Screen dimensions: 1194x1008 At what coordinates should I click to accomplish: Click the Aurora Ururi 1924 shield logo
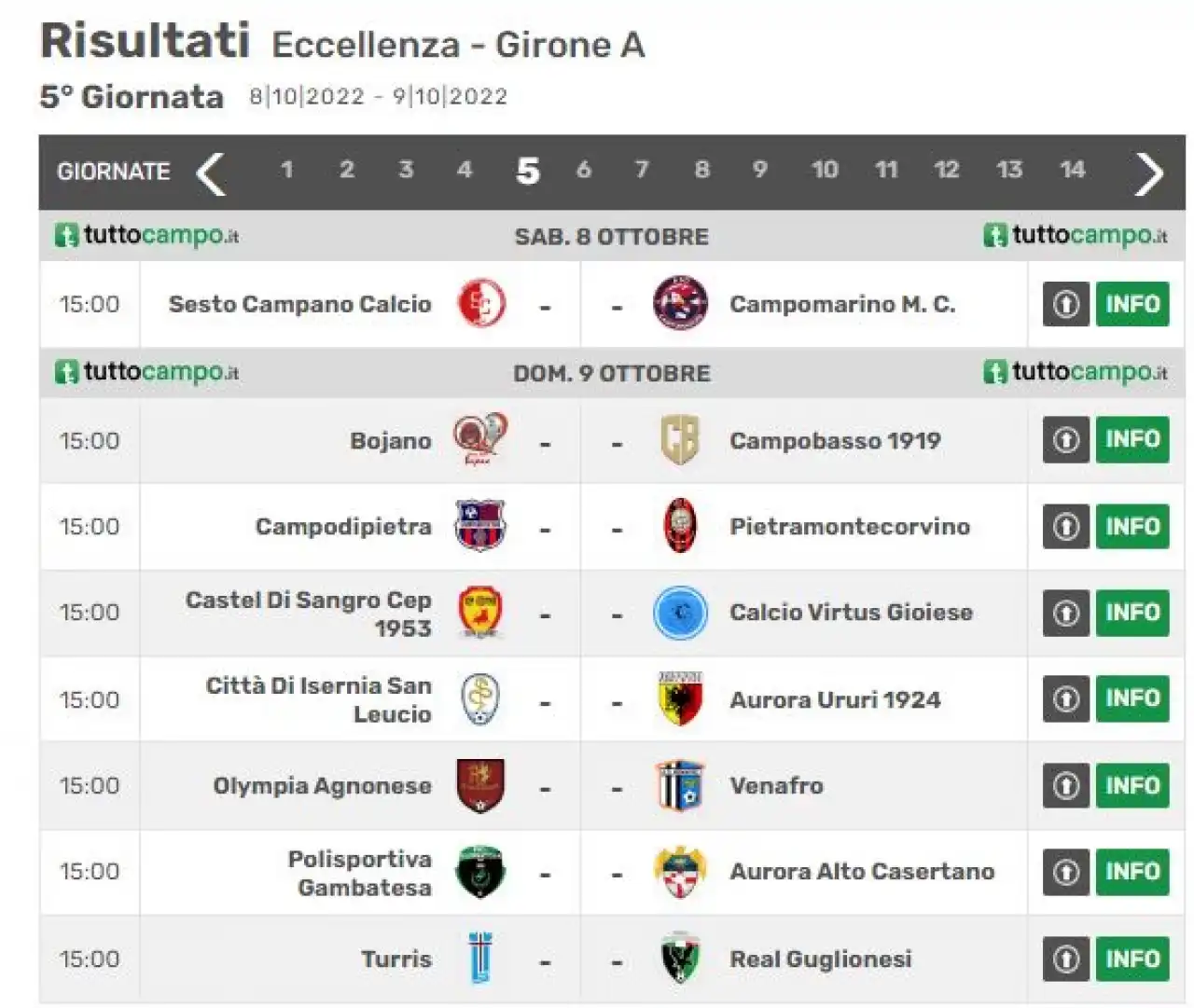point(680,699)
